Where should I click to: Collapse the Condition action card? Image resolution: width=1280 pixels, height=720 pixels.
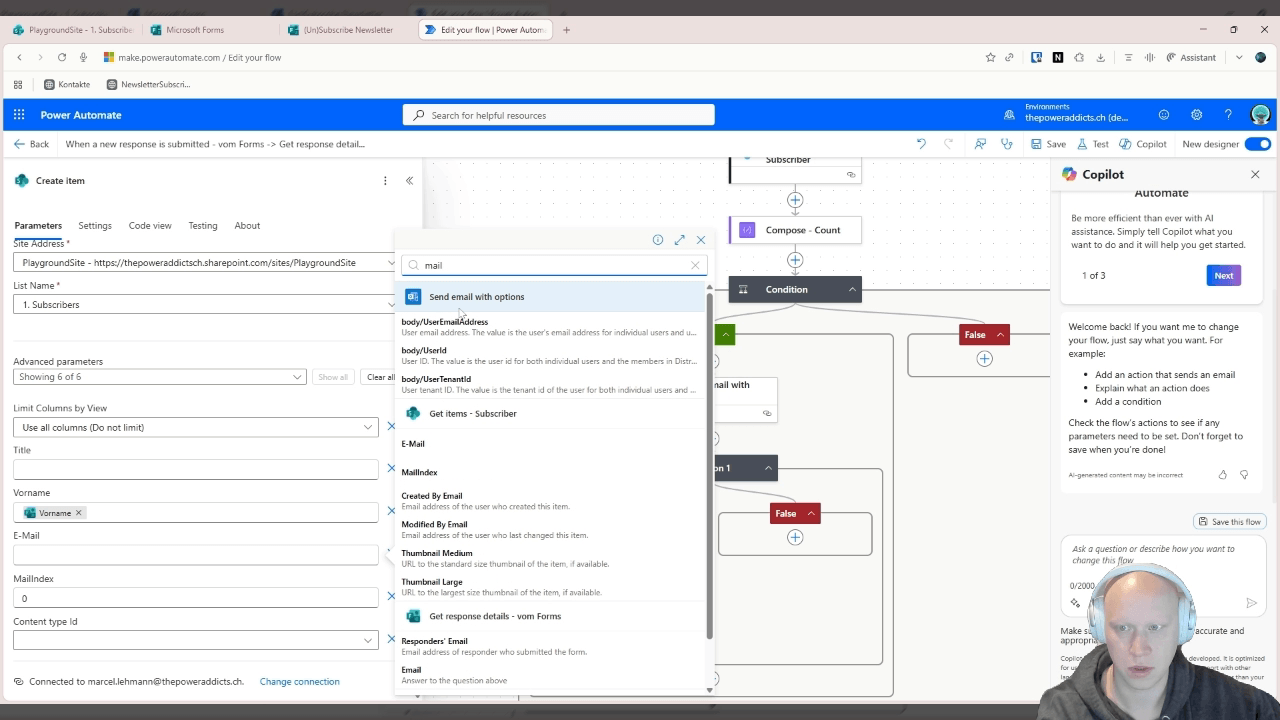pos(852,290)
